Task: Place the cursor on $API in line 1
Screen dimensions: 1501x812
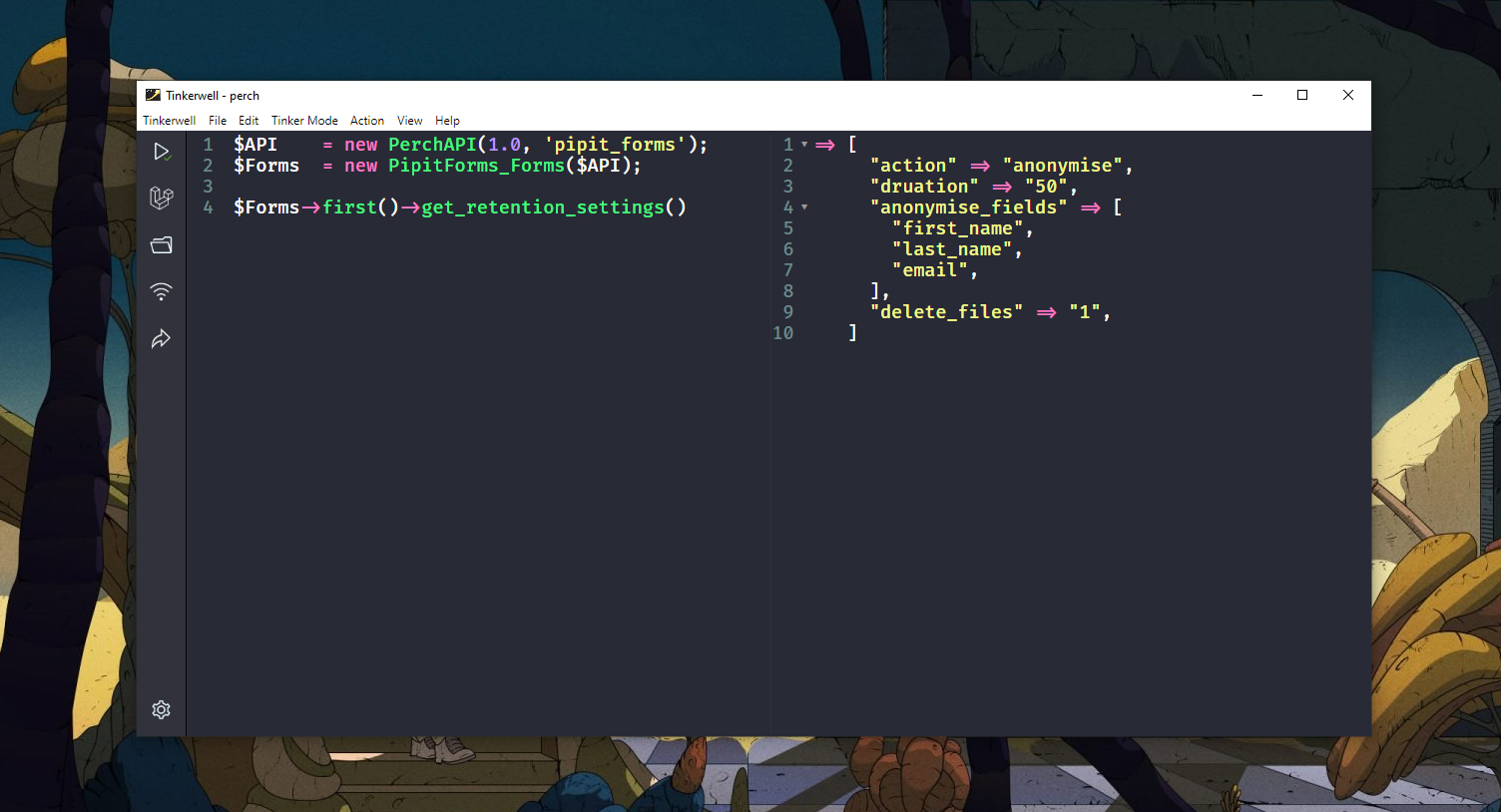Action: (x=255, y=145)
